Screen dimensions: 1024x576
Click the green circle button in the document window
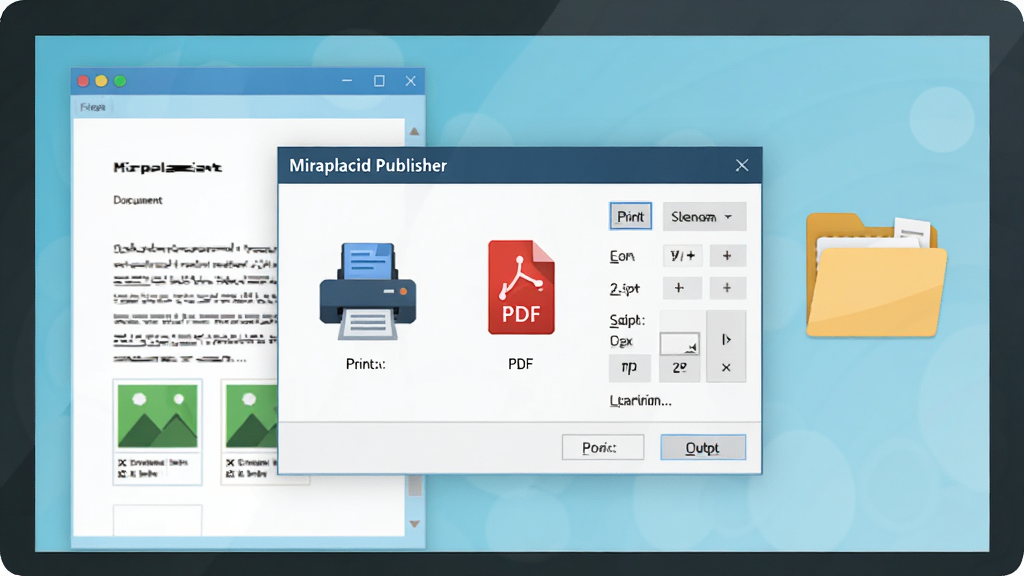[120, 81]
